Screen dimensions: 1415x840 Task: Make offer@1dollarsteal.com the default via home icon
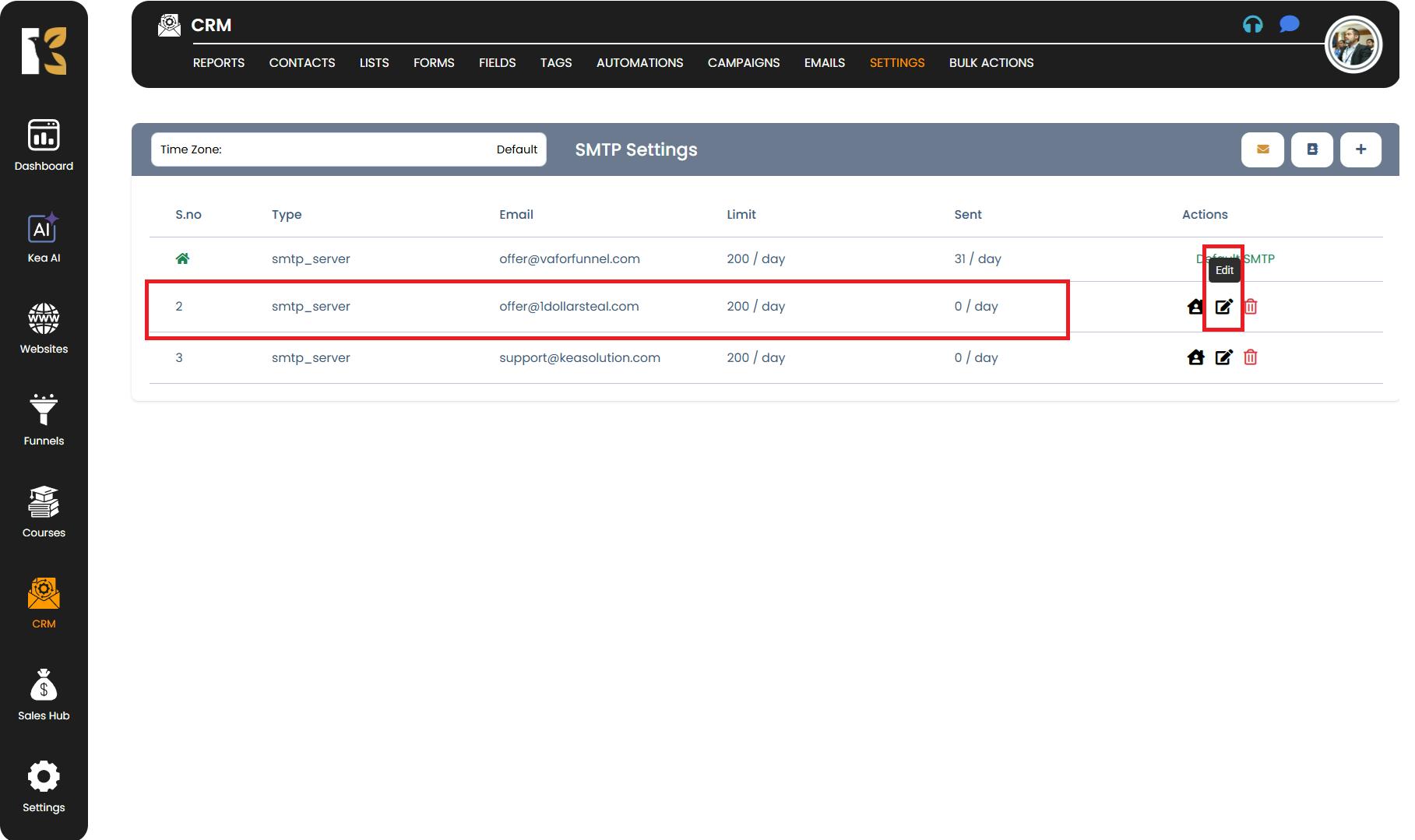point(1195,307)
